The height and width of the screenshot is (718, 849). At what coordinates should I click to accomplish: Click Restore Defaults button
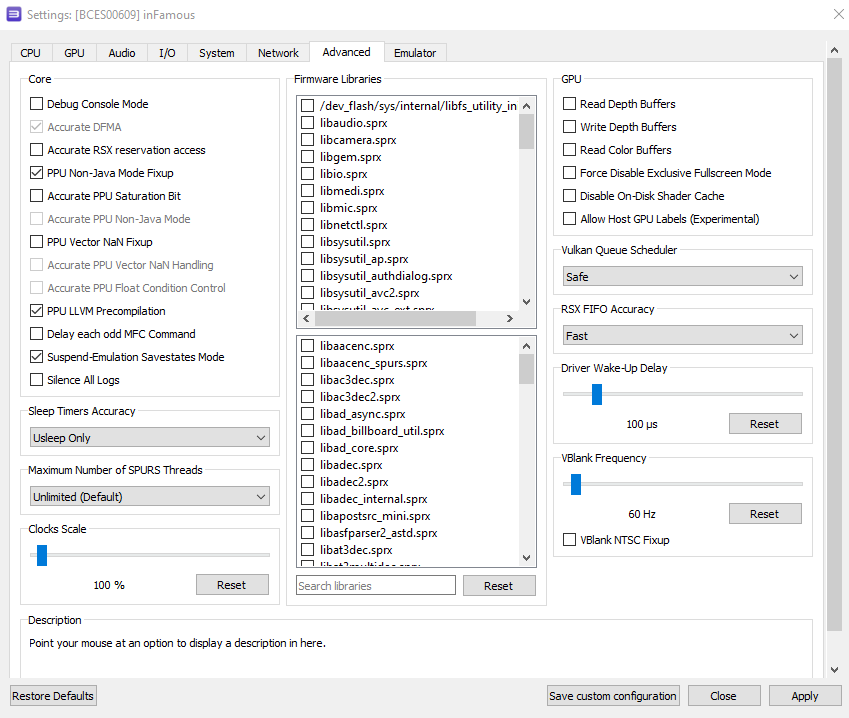click(53, 696)
